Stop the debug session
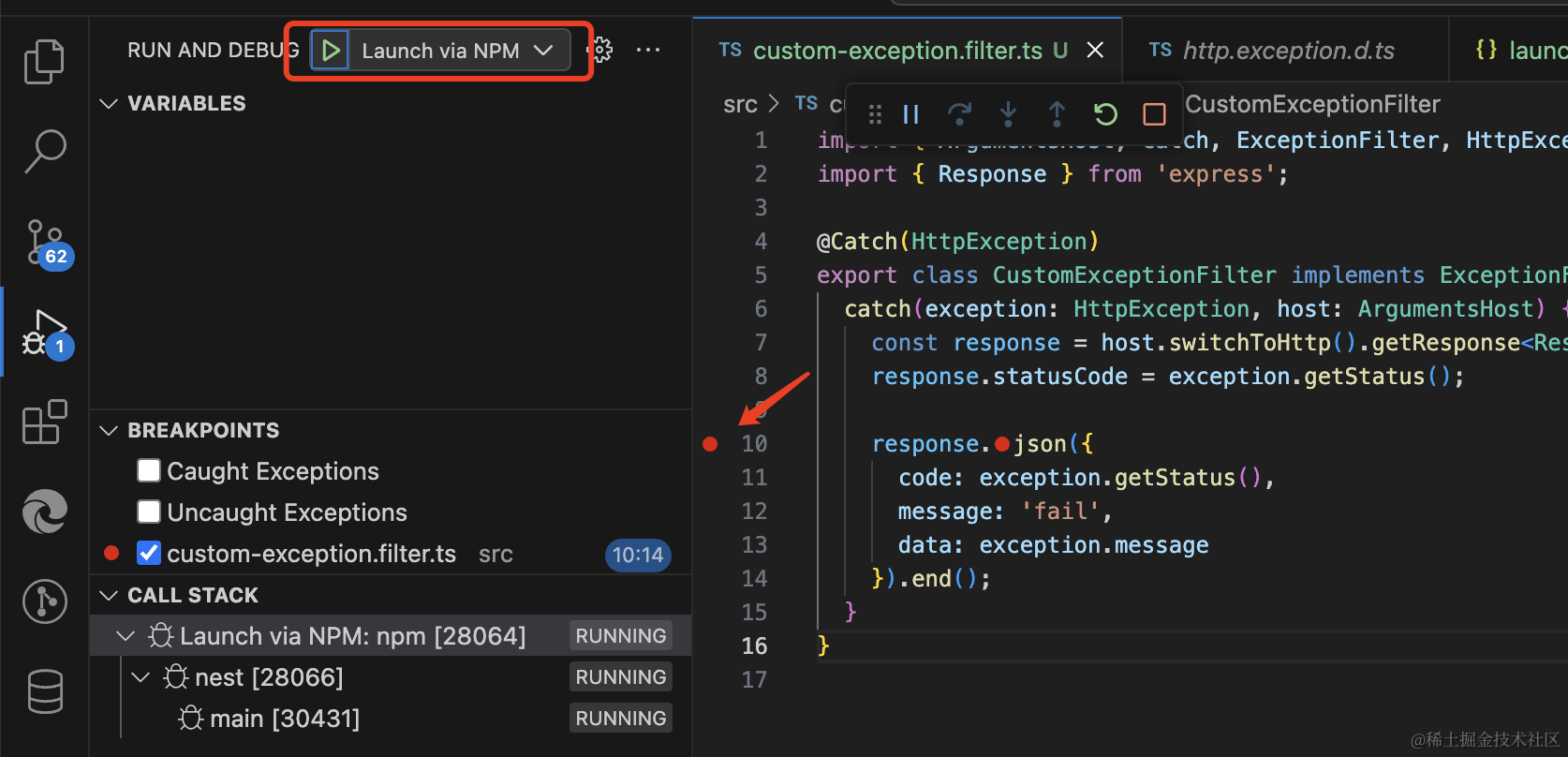 (1154, 114)
